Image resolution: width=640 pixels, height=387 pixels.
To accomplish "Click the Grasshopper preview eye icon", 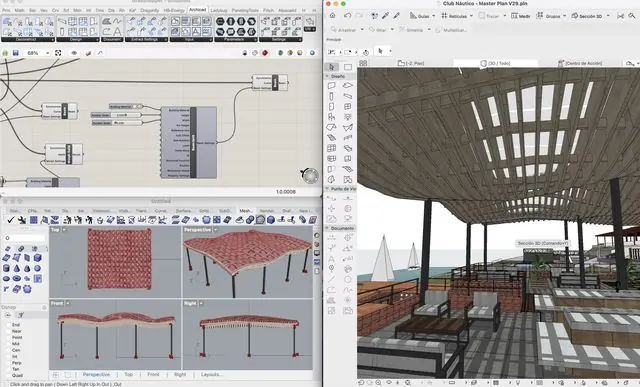I will click(x=74, y=53).
